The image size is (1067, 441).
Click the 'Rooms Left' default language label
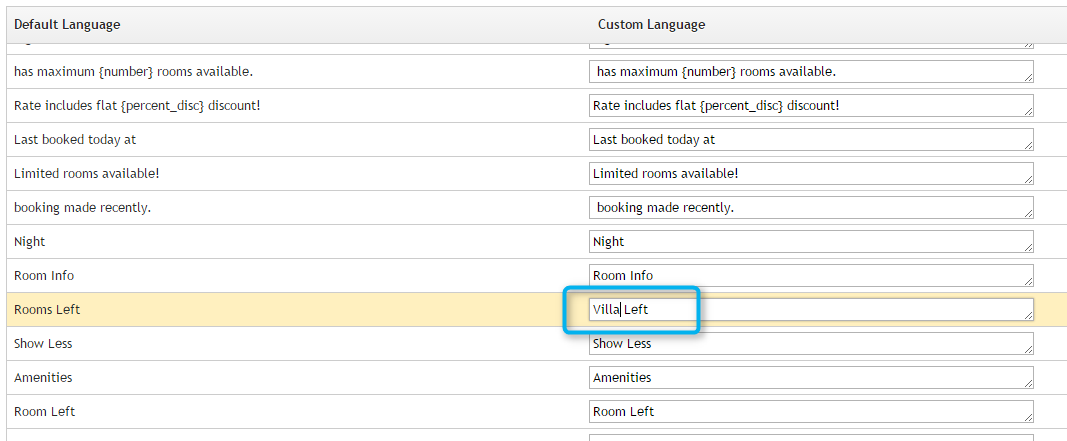[x=47, y=310]
